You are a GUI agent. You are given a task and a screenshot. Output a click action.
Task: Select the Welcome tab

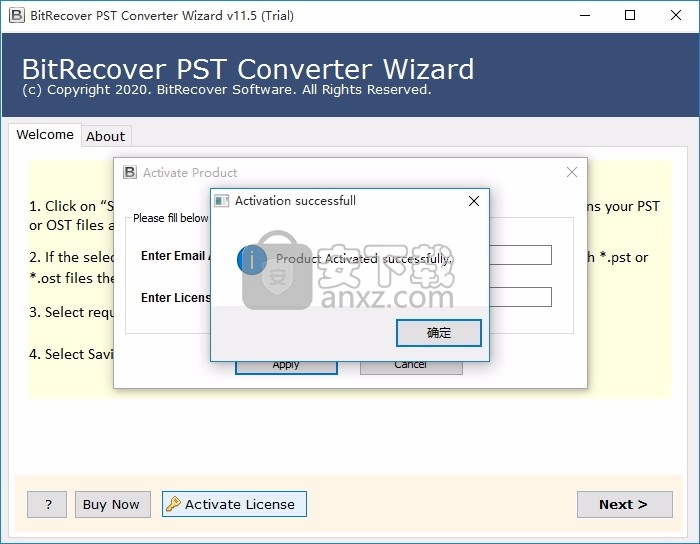[x=45, y=134]
